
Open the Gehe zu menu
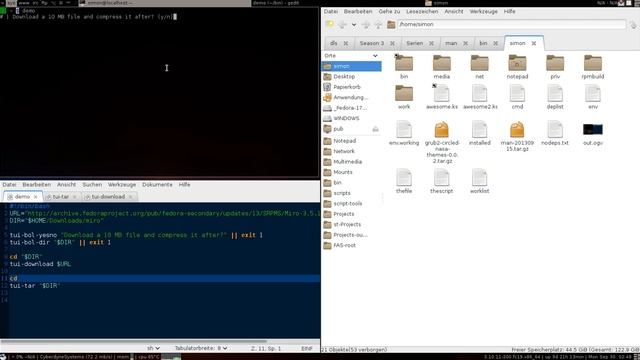coord(389,11)
